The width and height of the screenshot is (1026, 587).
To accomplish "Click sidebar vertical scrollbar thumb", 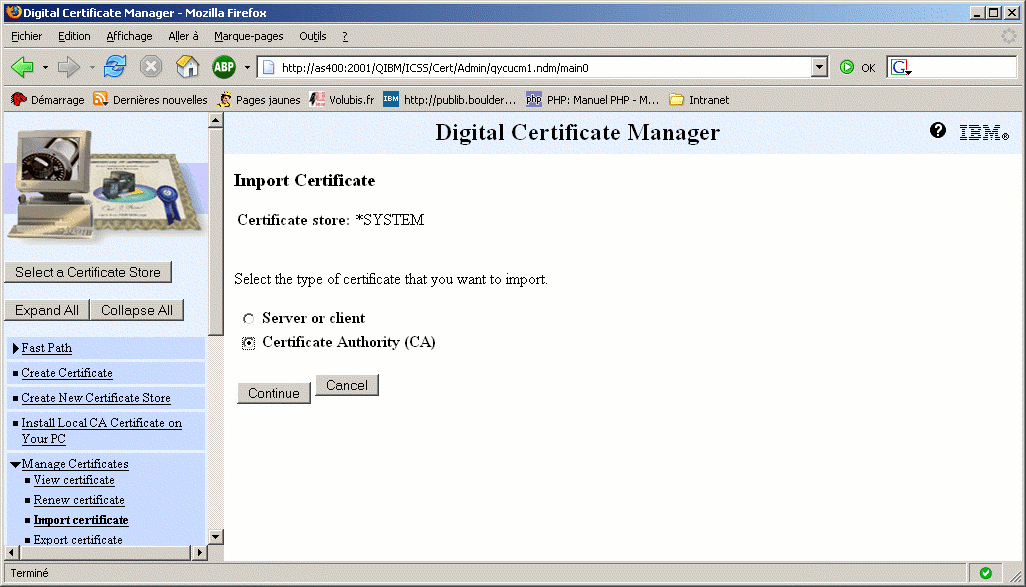I will pyautogui.click(x=216, y=232).
